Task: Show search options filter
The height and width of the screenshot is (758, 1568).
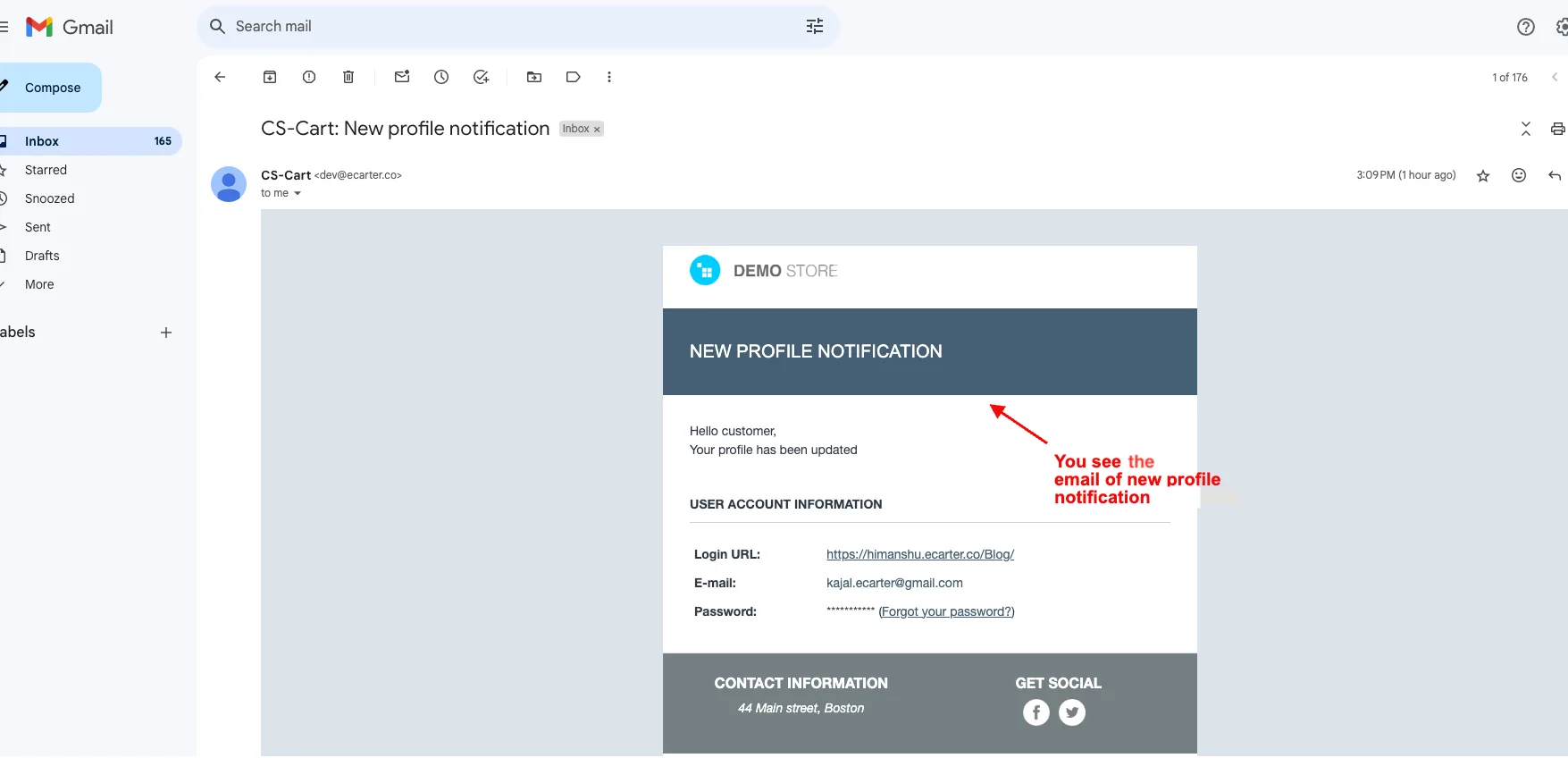Action: pos(815,27)
